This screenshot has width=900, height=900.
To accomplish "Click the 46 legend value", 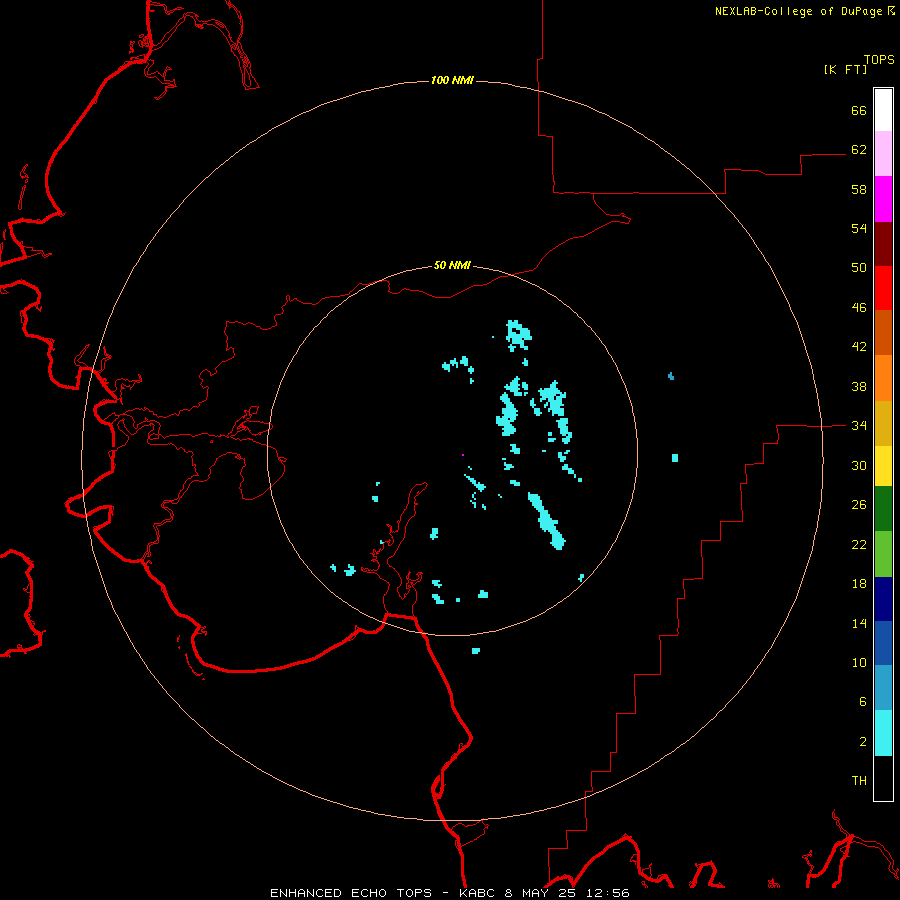I will pos(859,308).
